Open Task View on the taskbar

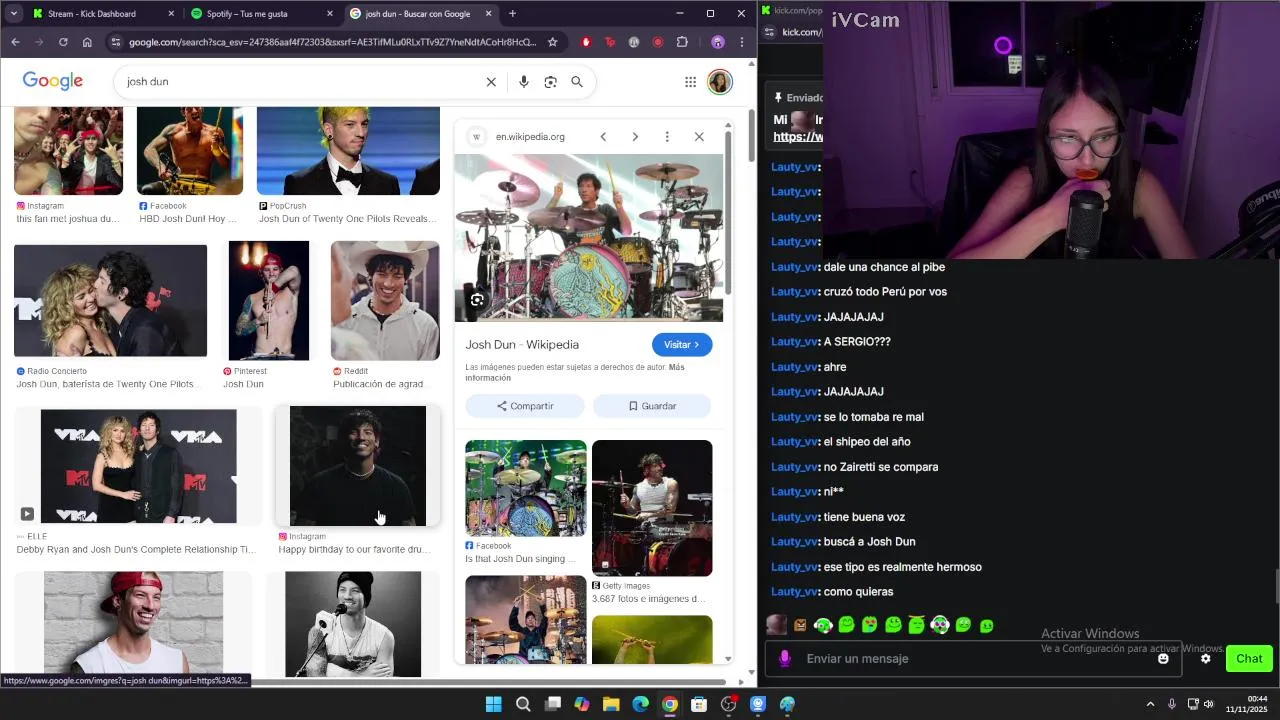pos(553,704)
